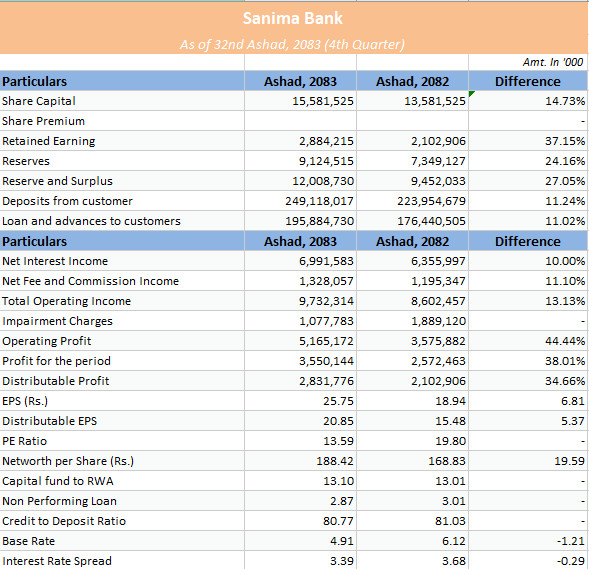Select the EPS (Rs.) label
Viewport: 589px width, 569px height.
[x=25, y=401]
